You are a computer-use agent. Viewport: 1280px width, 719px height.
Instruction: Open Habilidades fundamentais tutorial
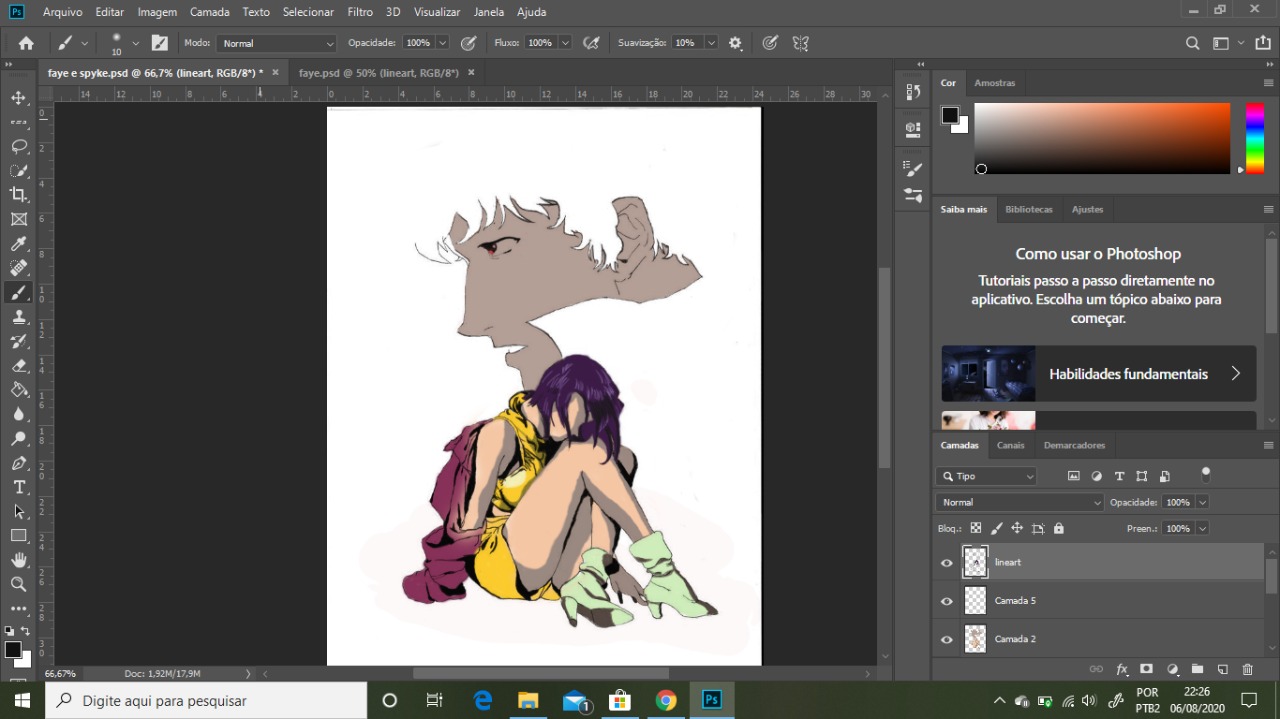click(x=1098, y=374)
